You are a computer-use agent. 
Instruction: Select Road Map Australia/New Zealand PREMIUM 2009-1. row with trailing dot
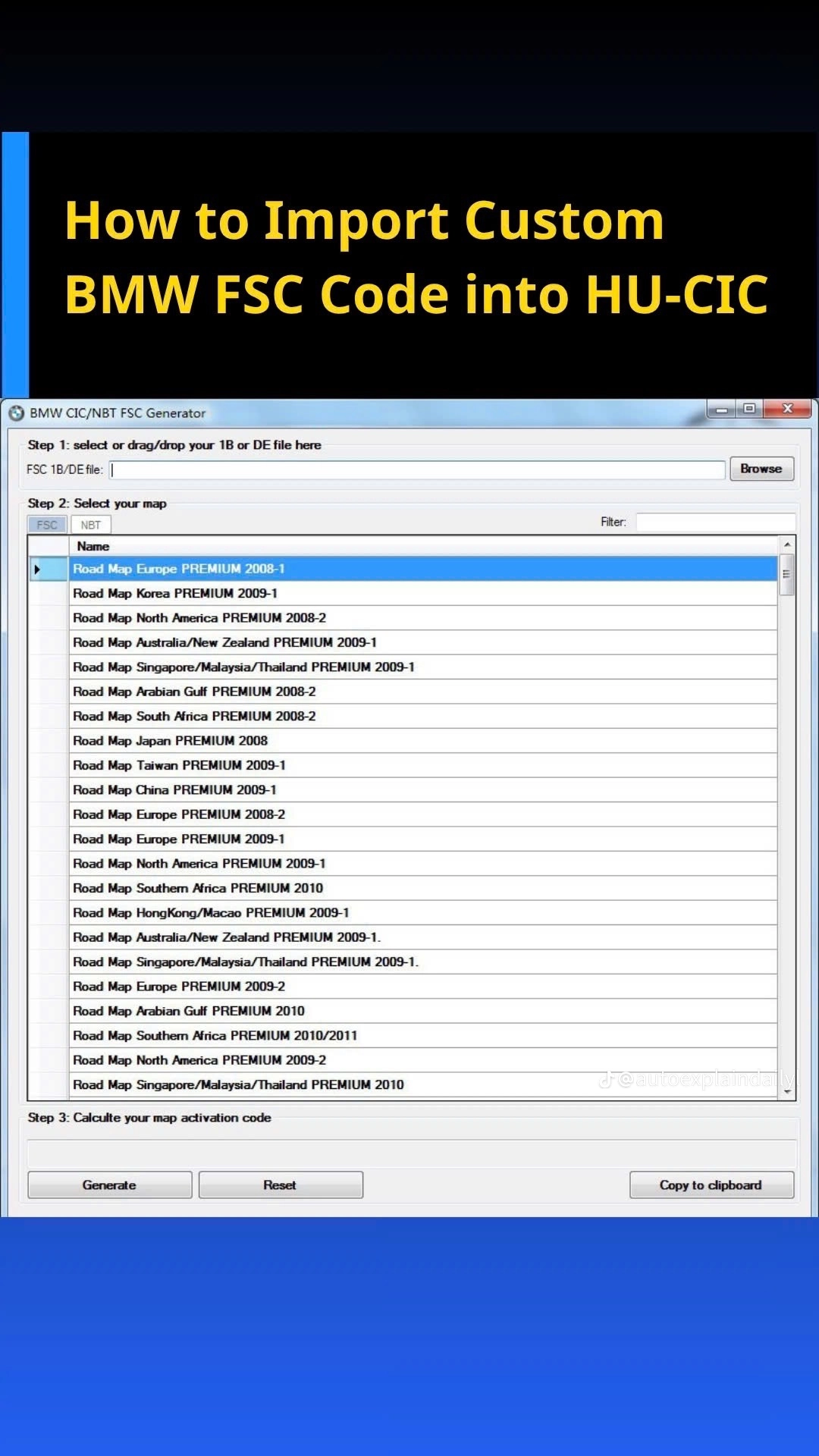point(423,937)
